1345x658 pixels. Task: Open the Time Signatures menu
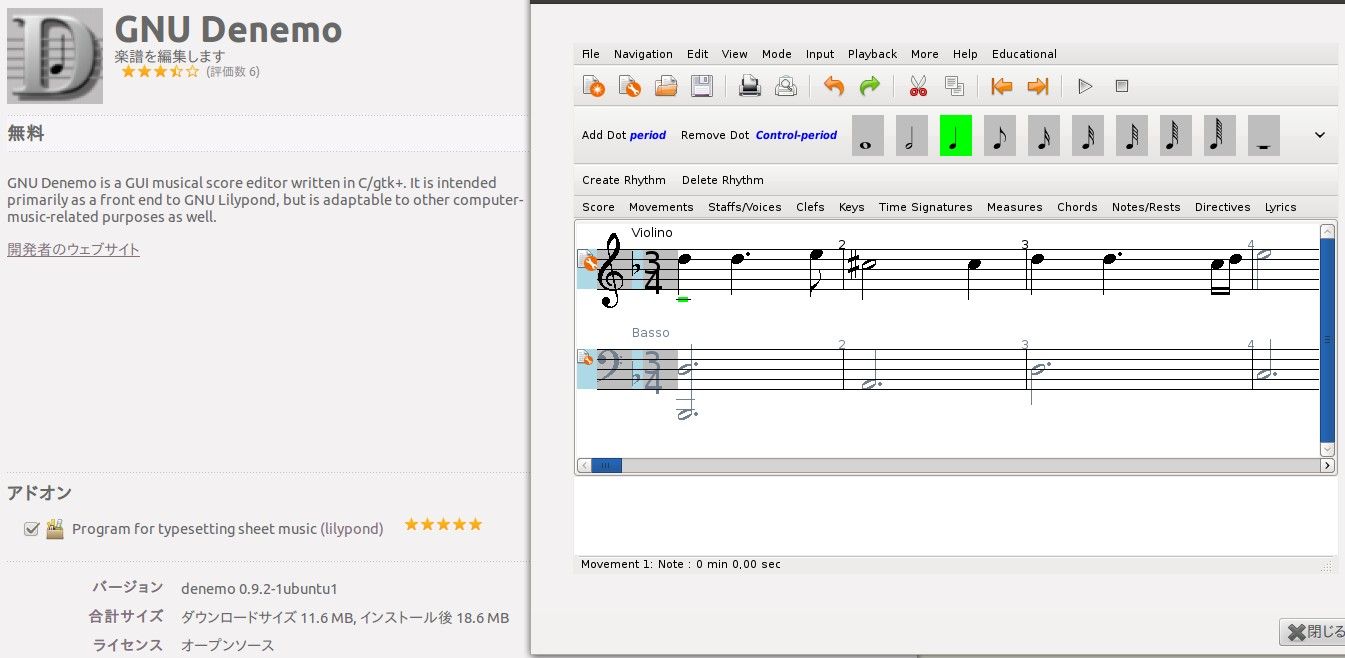926,207
